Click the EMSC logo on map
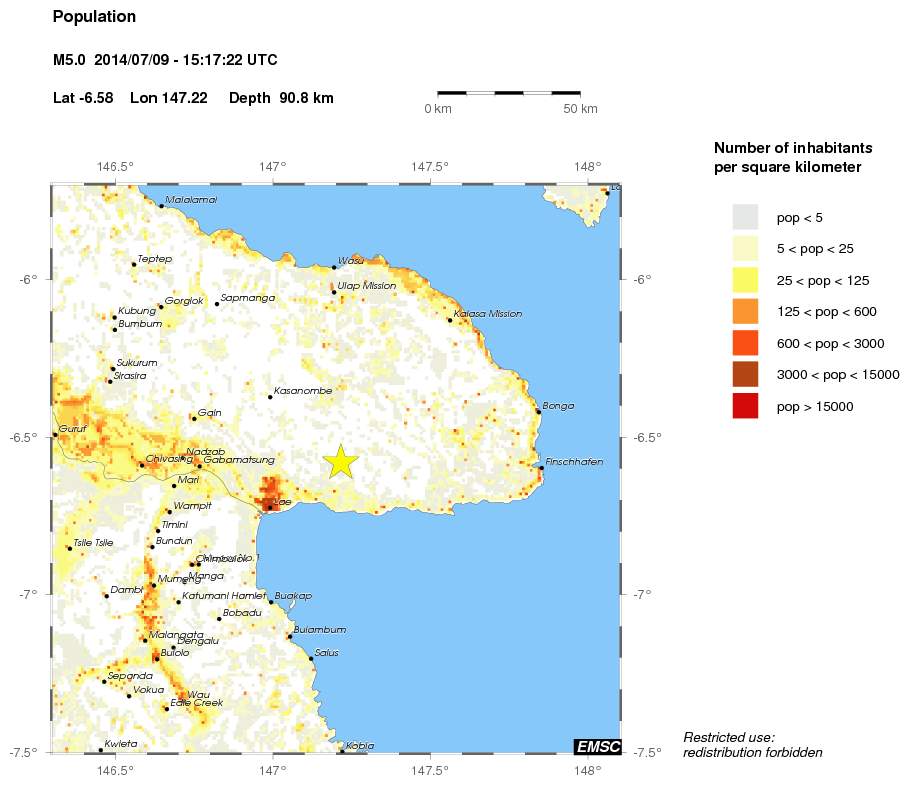 [598, 746]
